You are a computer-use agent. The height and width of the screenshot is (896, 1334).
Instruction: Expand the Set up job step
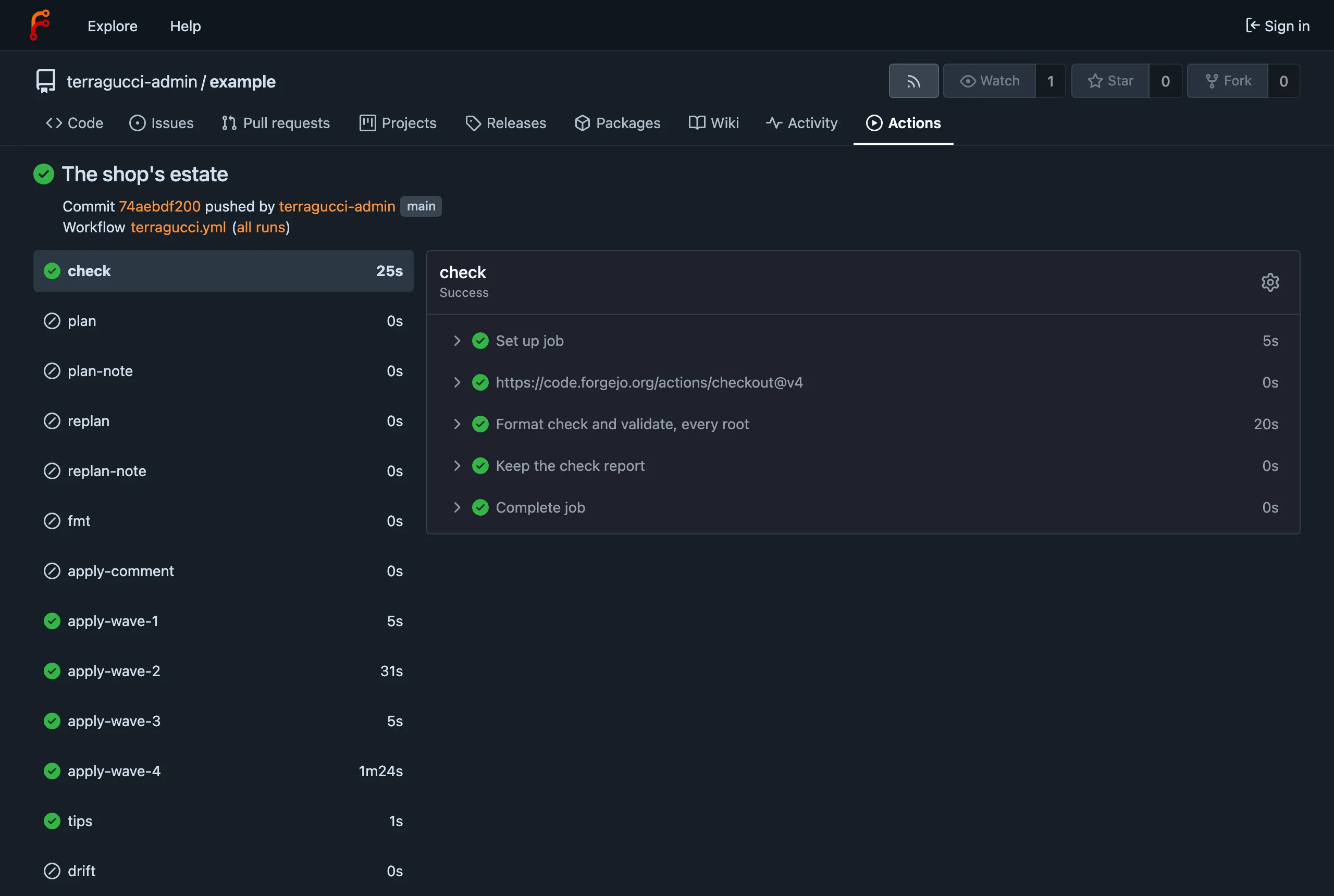pos(456,341)
